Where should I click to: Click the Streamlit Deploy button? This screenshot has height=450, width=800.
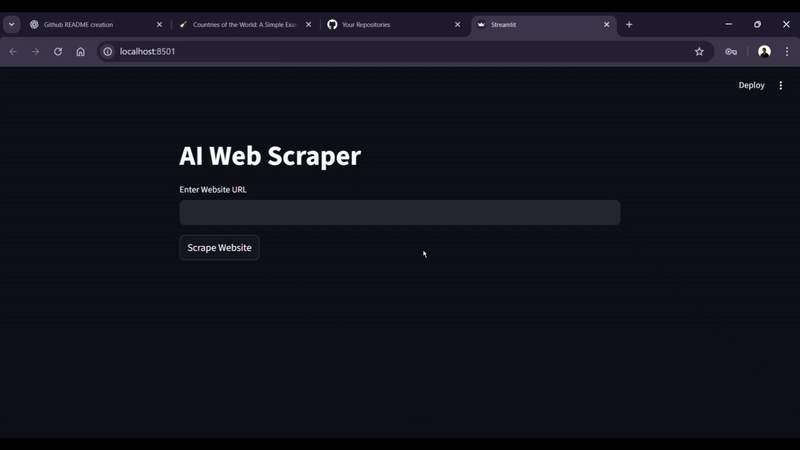[752, 85]
